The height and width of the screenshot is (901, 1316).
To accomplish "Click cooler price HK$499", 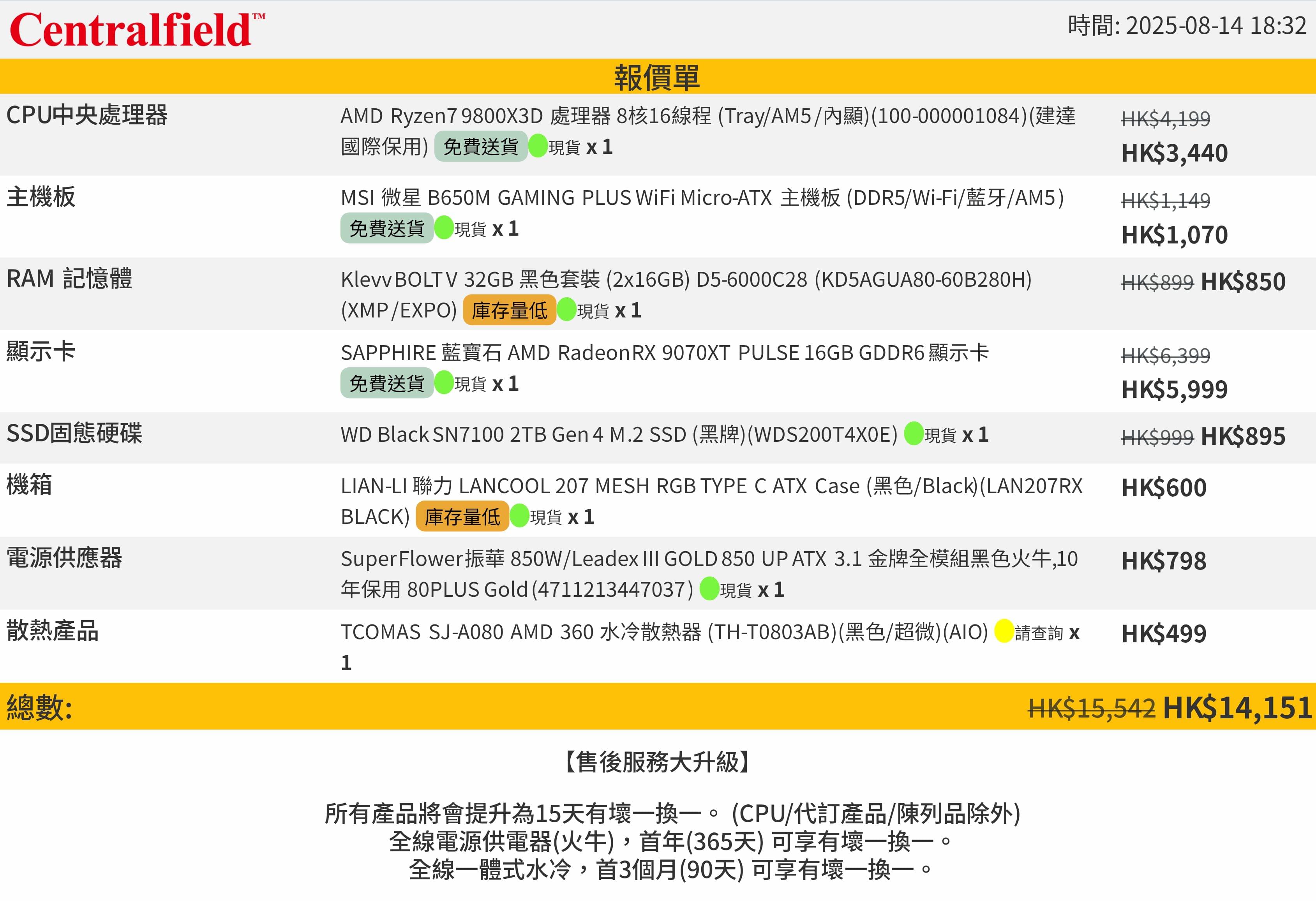I will (1164, 633).
